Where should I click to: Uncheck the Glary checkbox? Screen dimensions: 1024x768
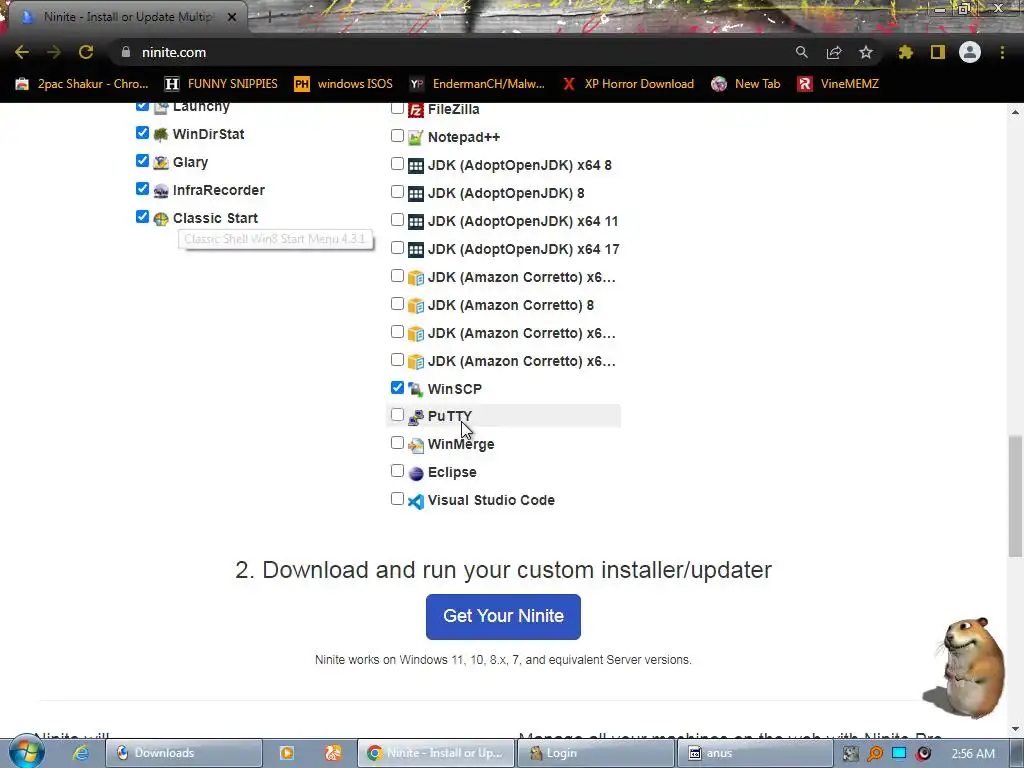click(x=142, y=161)
